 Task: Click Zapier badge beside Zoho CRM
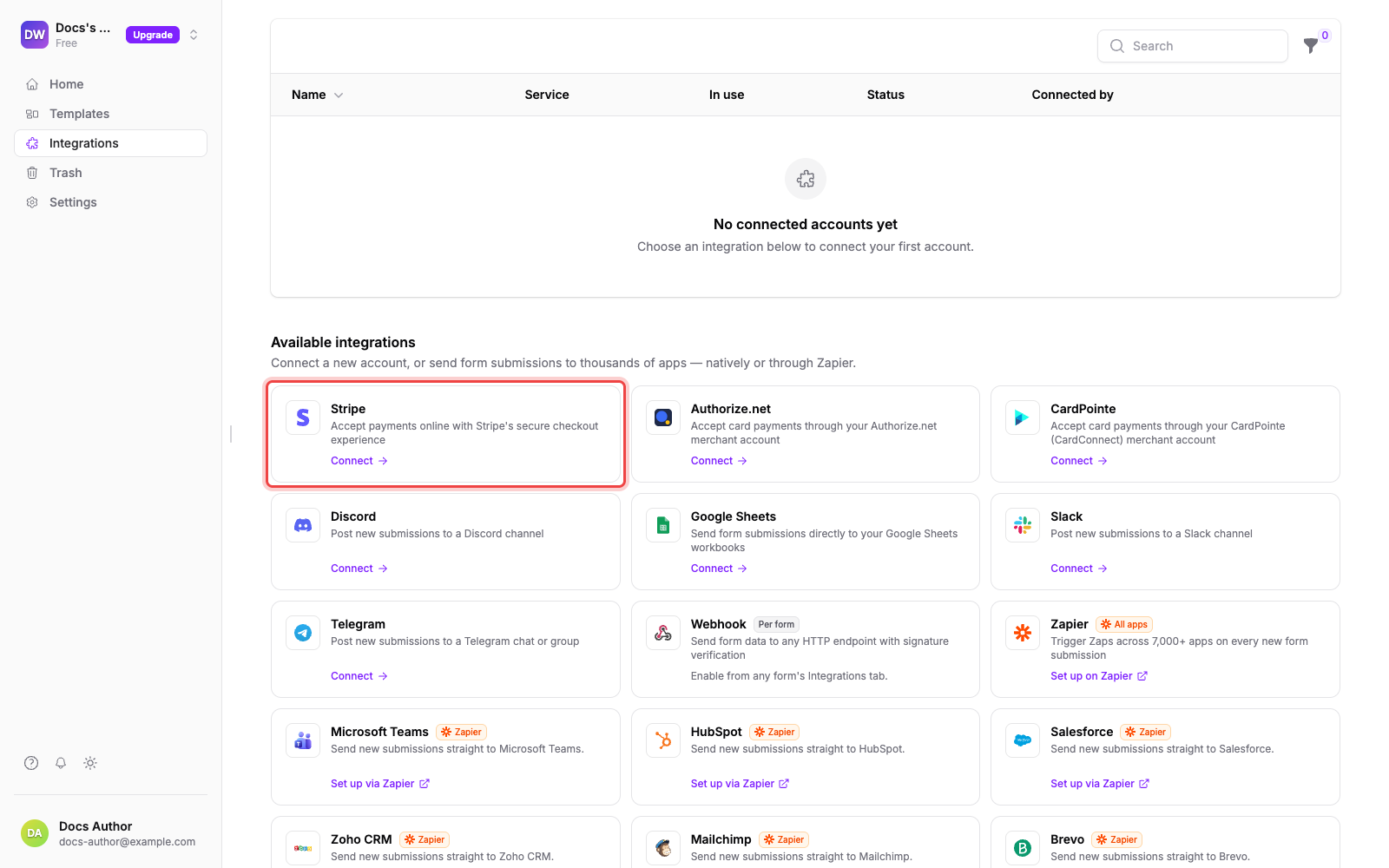tap(425, 839)
